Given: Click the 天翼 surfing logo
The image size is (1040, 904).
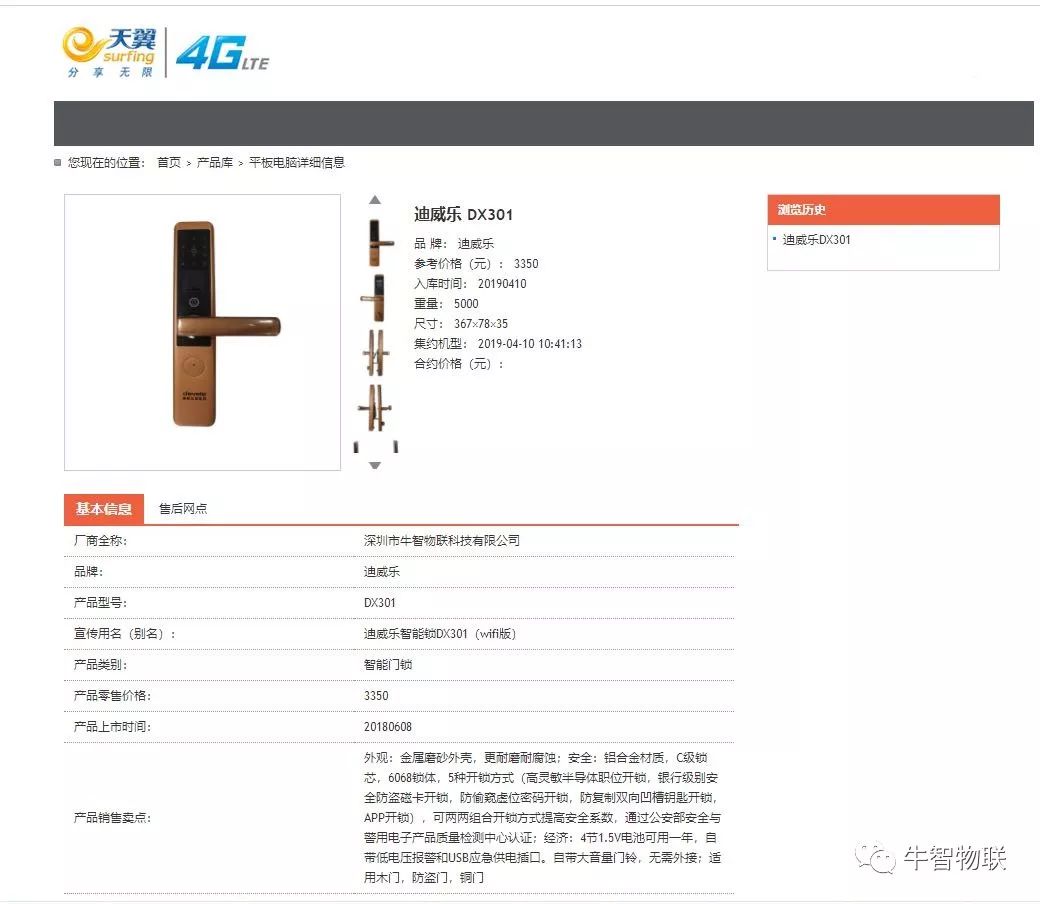Looking at the screenshot, I should [x=110, y=52].
